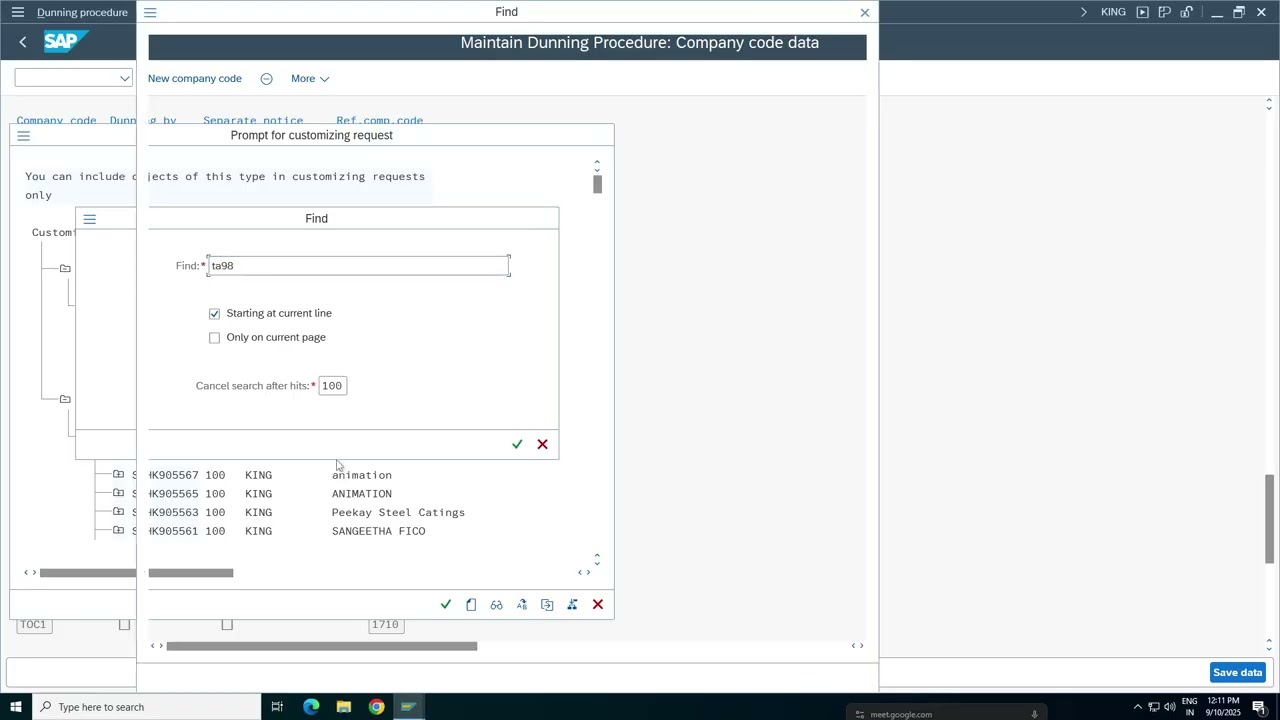Open Microsoft Edge from taskbar
This screenshot has height=720, width=1280.
311,707
